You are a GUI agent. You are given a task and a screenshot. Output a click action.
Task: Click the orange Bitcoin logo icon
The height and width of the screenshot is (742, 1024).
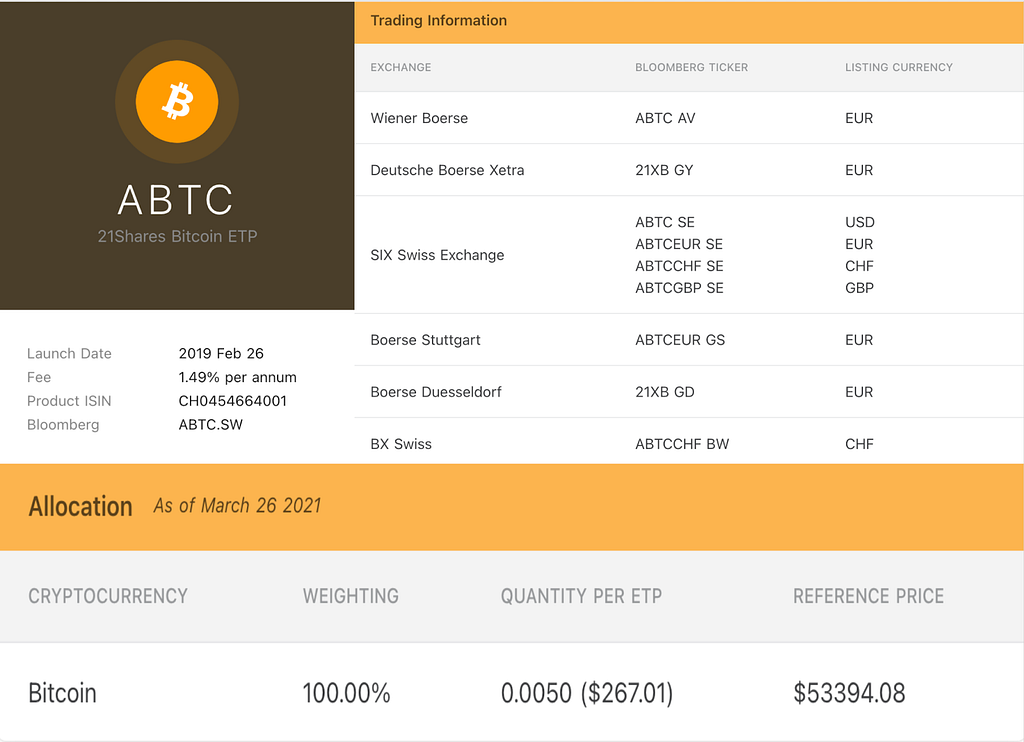(x=177, y=102)
